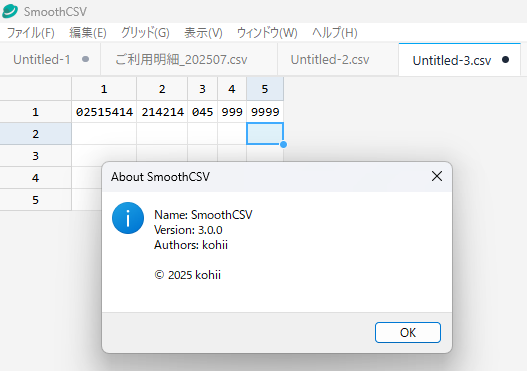Open the ファイル(F) menu
Image resolution: width=527 pixels, height=371 pixels.
31,33
